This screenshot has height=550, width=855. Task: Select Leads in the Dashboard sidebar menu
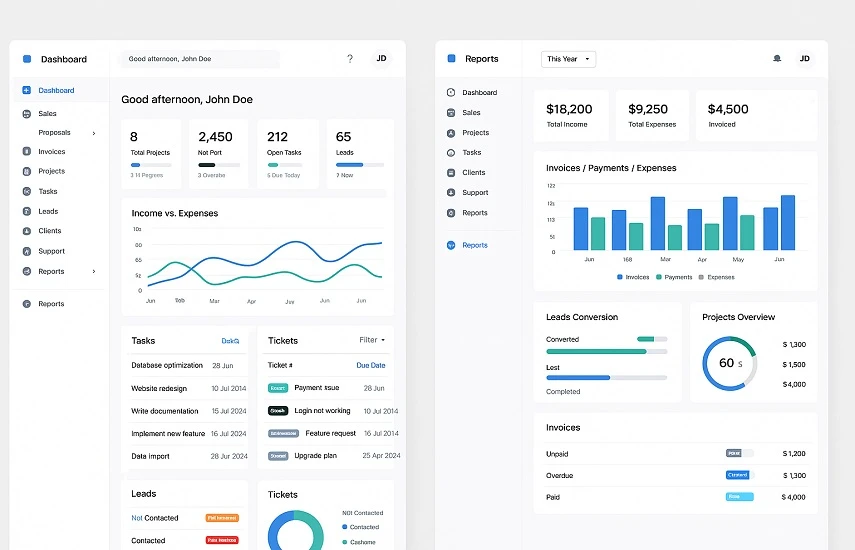pyautogui.click(x=48, y=212)
